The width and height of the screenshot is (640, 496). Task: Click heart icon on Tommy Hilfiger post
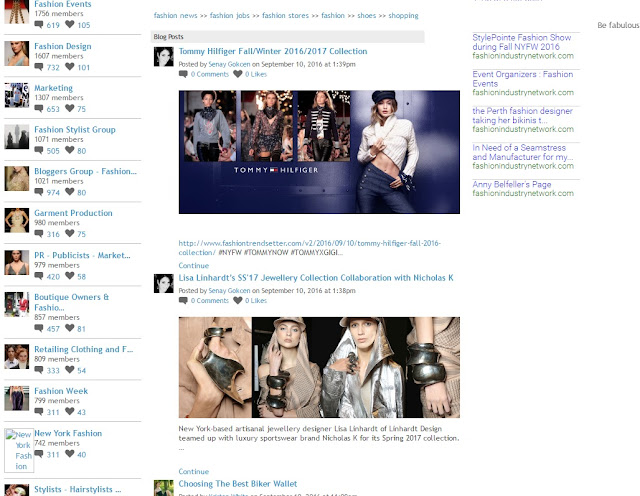tap(238, 74)
